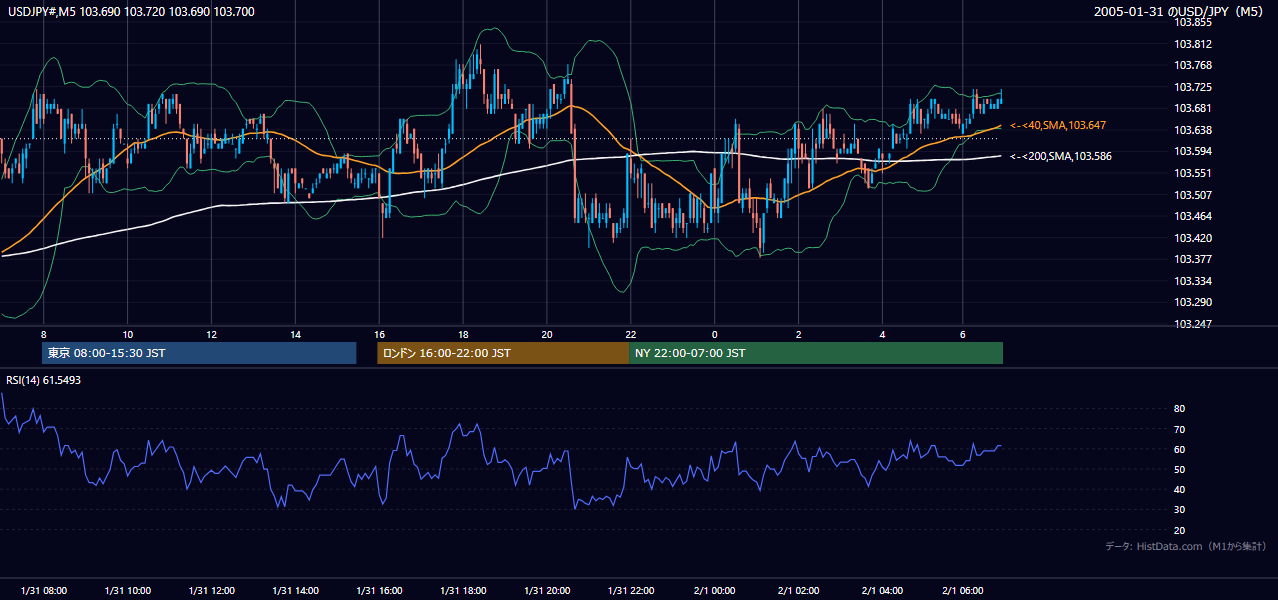Click the 2/1 00:00 time axis label
The height and width of the screenshot is (600, 1278).
pyautogui.click(x=715, y=590)
